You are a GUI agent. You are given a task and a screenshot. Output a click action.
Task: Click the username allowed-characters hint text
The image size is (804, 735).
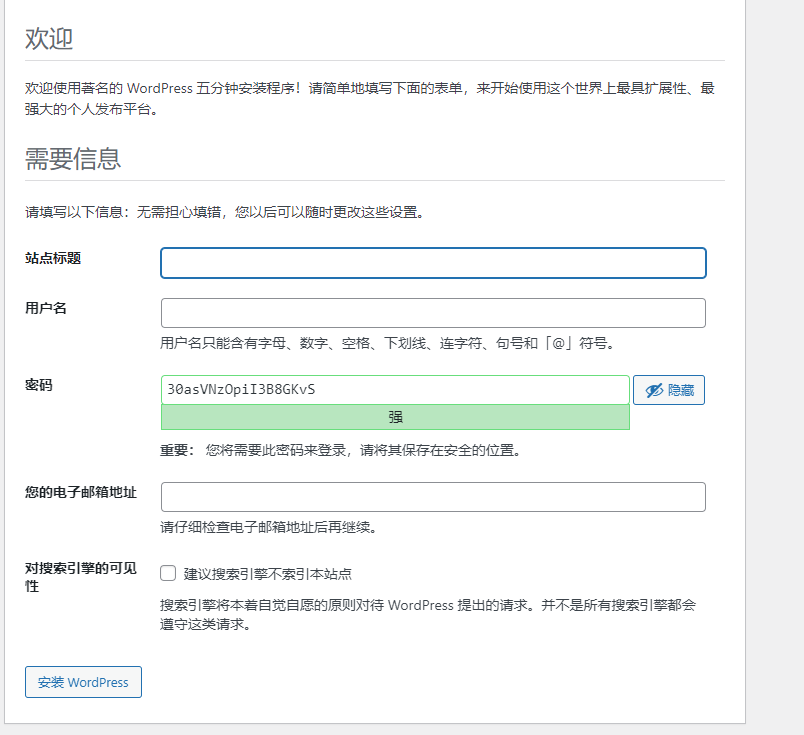tap(387, 343)
